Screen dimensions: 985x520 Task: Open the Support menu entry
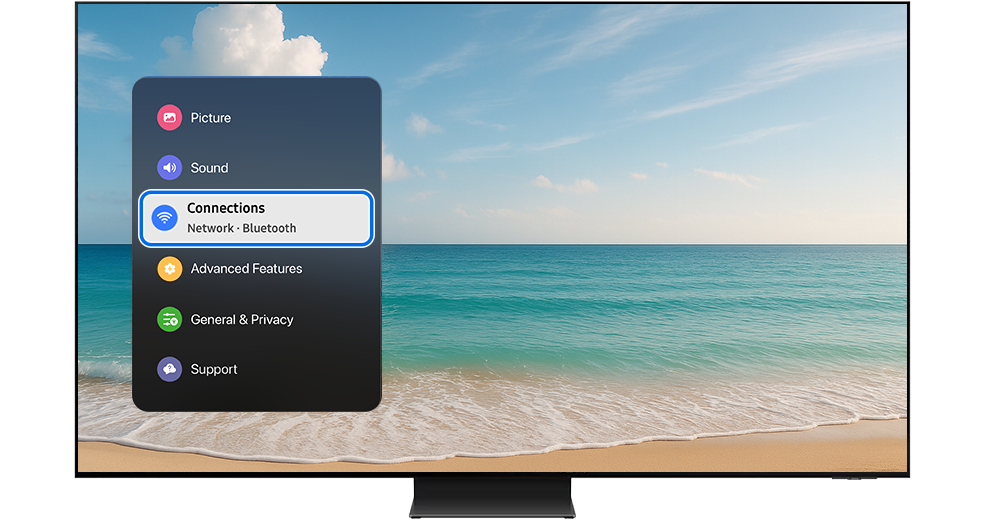click(214, 369)
